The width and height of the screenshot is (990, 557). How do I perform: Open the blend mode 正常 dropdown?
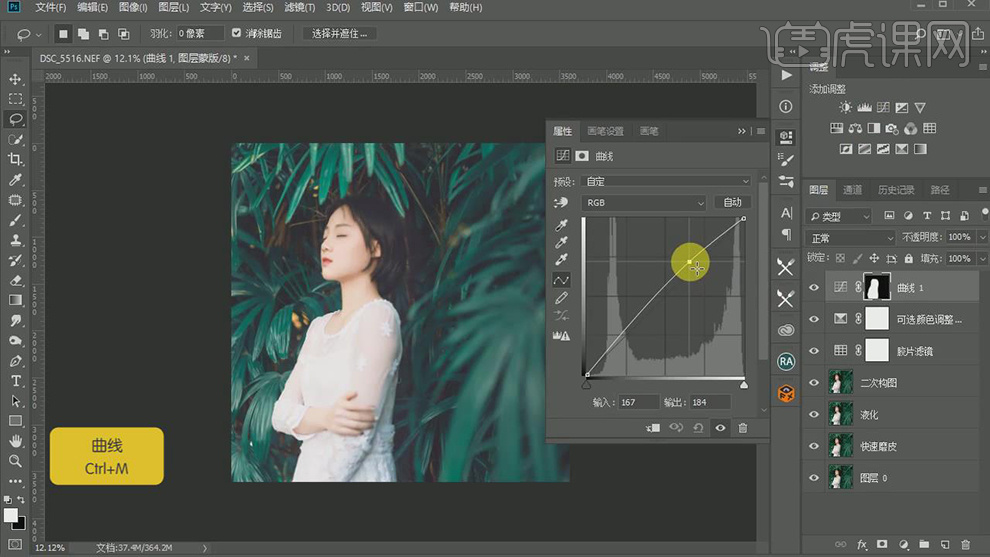850,238
